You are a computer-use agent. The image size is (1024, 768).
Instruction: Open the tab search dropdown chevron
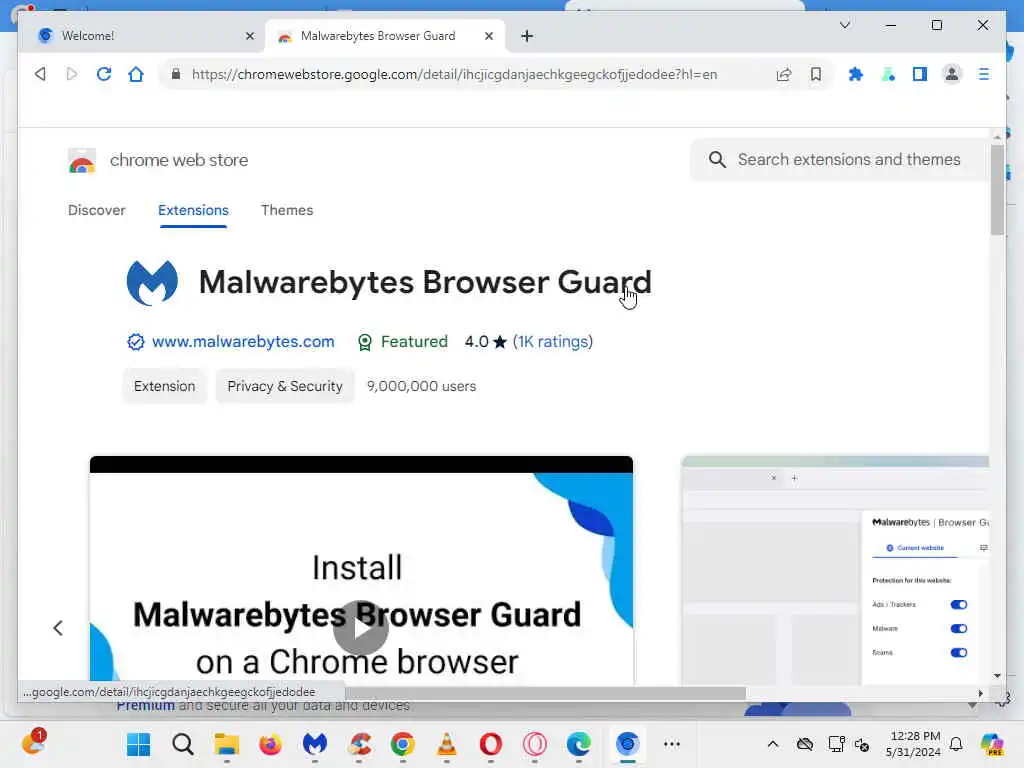tap(844, 25)
